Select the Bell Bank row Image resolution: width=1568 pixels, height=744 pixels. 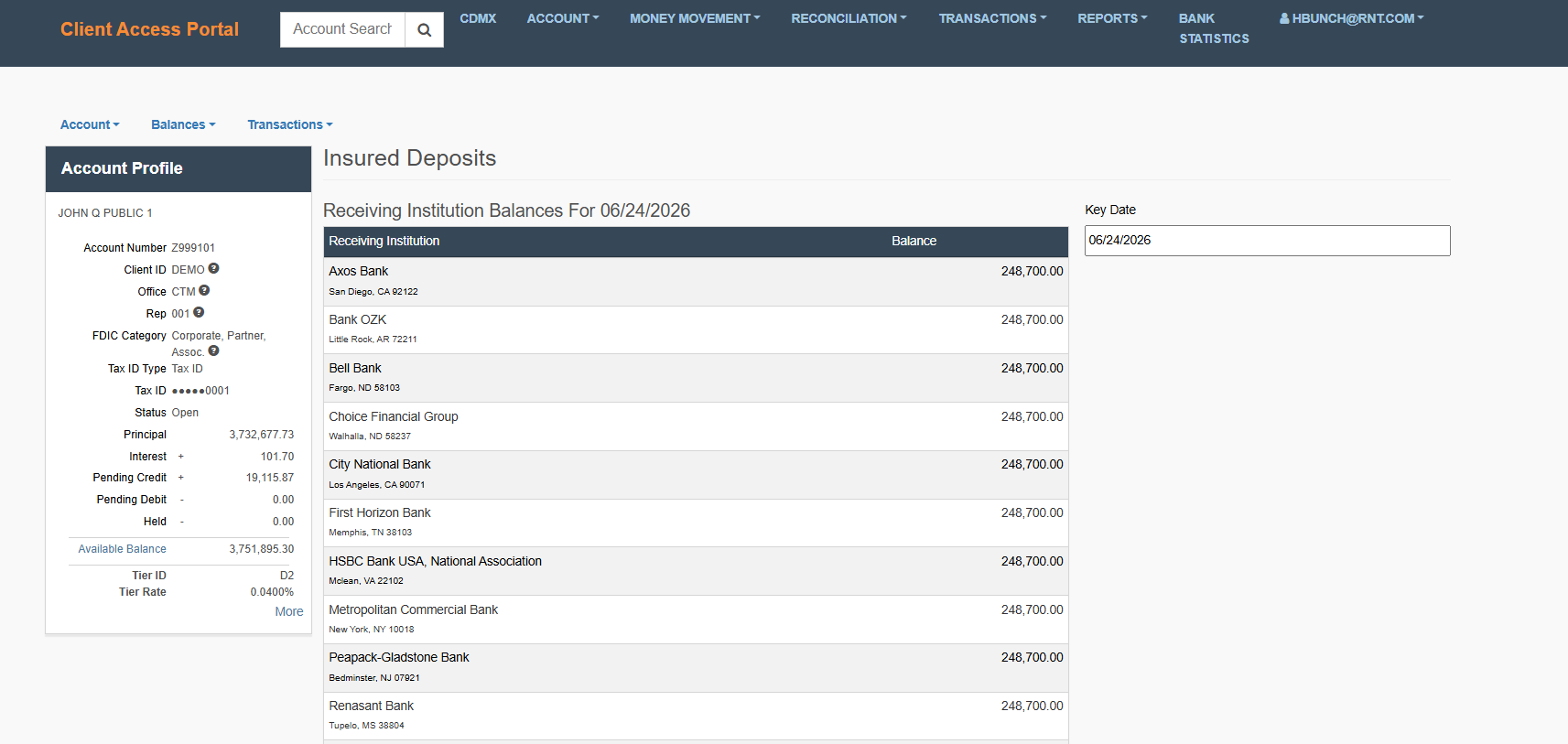click(x=696, y=378)
